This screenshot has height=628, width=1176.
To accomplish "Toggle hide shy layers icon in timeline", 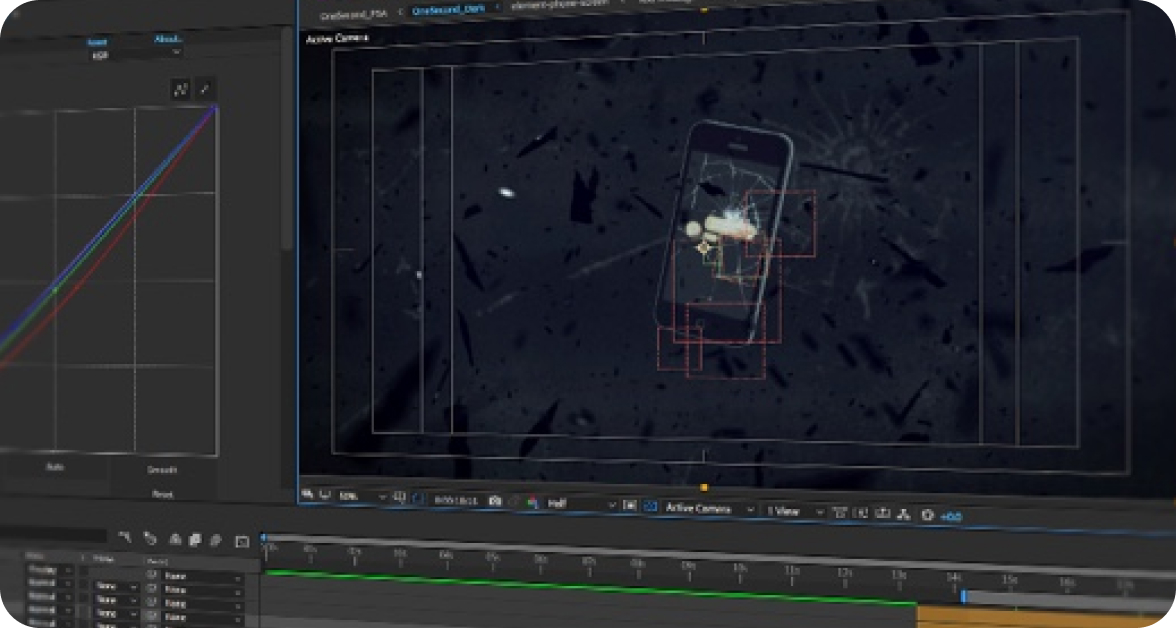I will [175, 539].
